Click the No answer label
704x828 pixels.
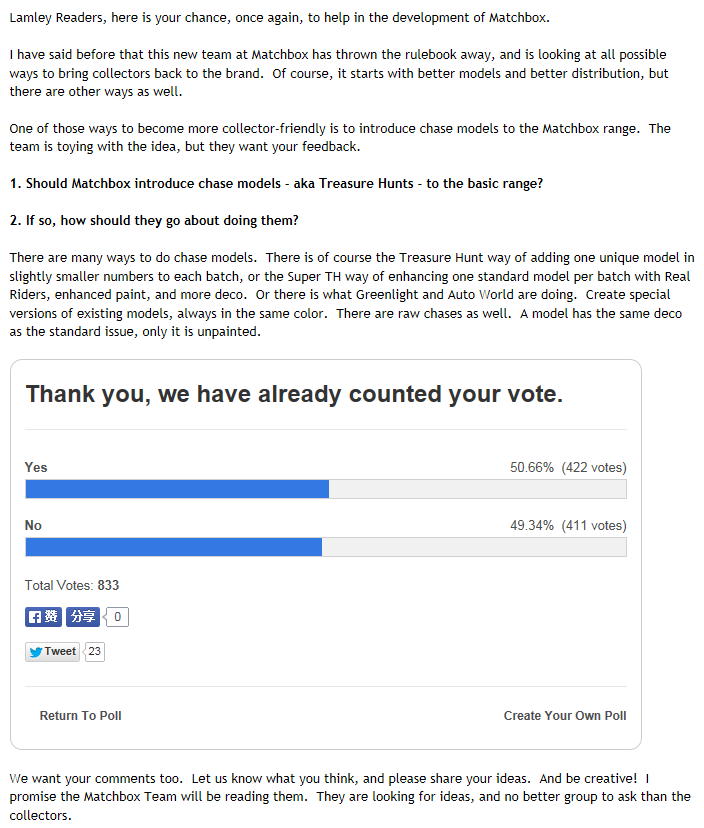pos(33,526)
